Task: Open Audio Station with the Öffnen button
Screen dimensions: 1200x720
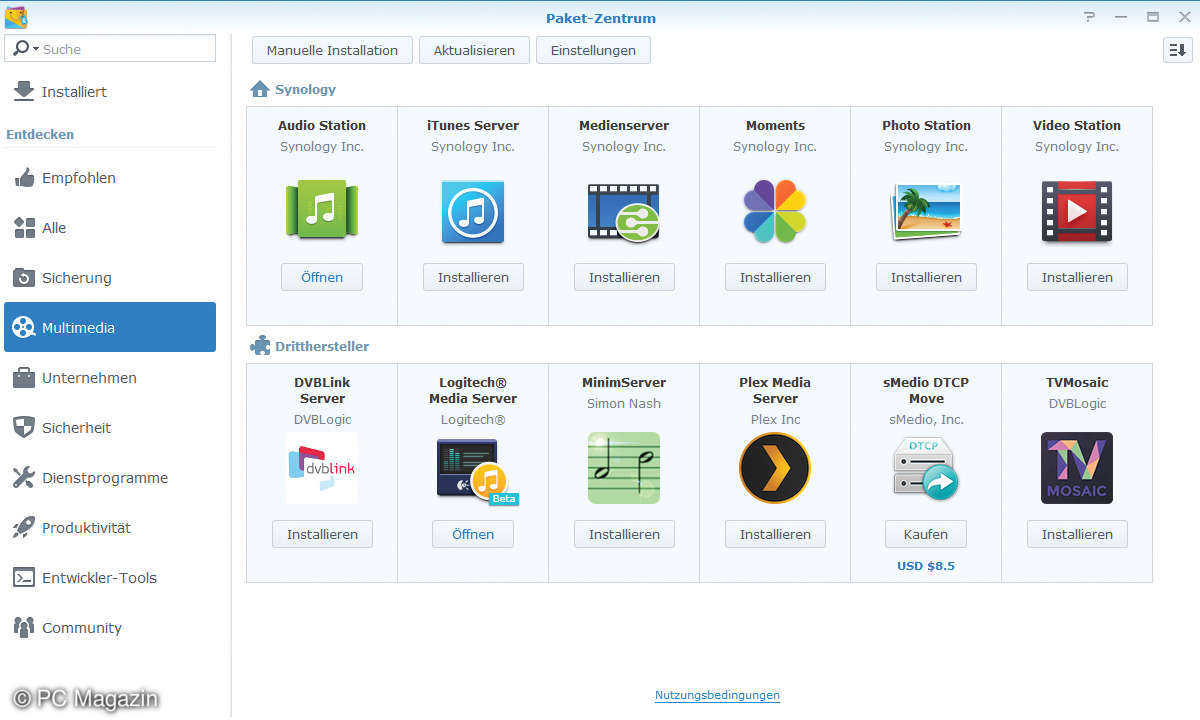Action: tap(322, 277)
